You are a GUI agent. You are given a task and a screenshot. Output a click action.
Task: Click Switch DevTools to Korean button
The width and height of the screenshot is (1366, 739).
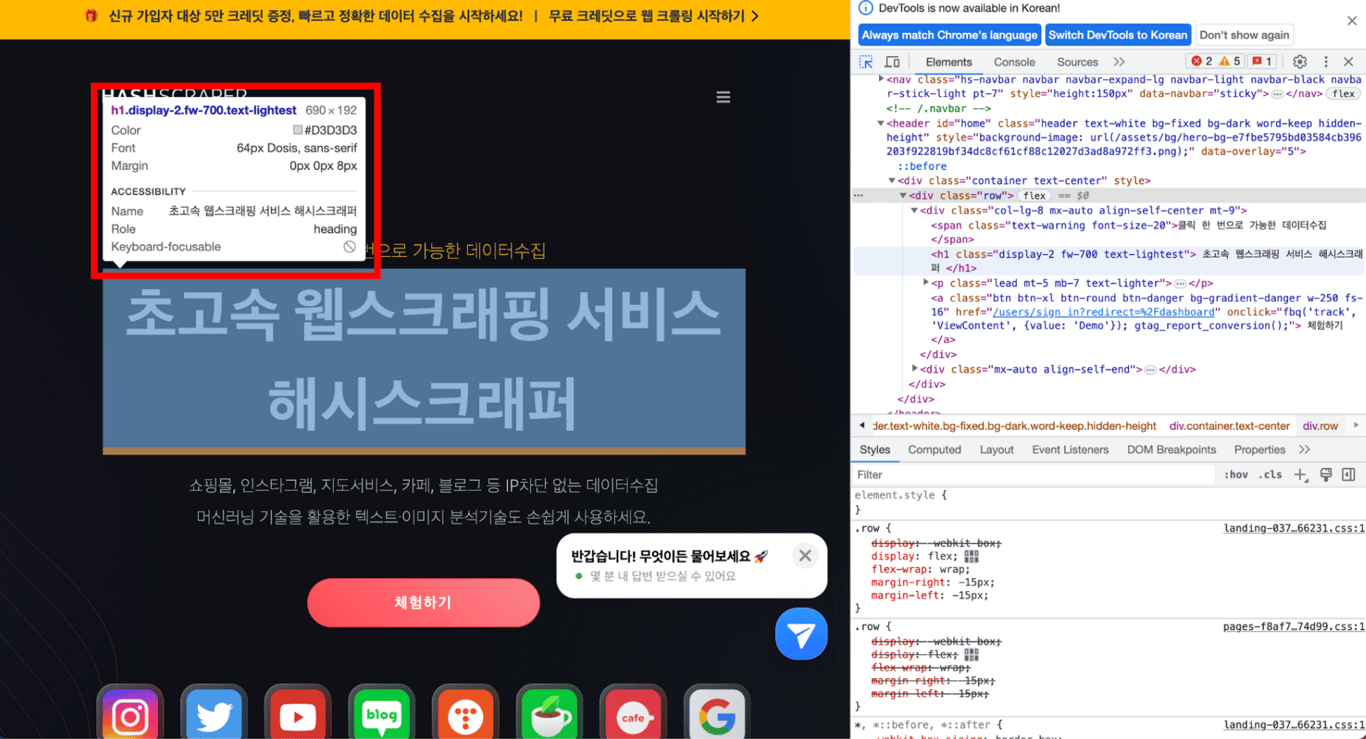pos(1118,35)
